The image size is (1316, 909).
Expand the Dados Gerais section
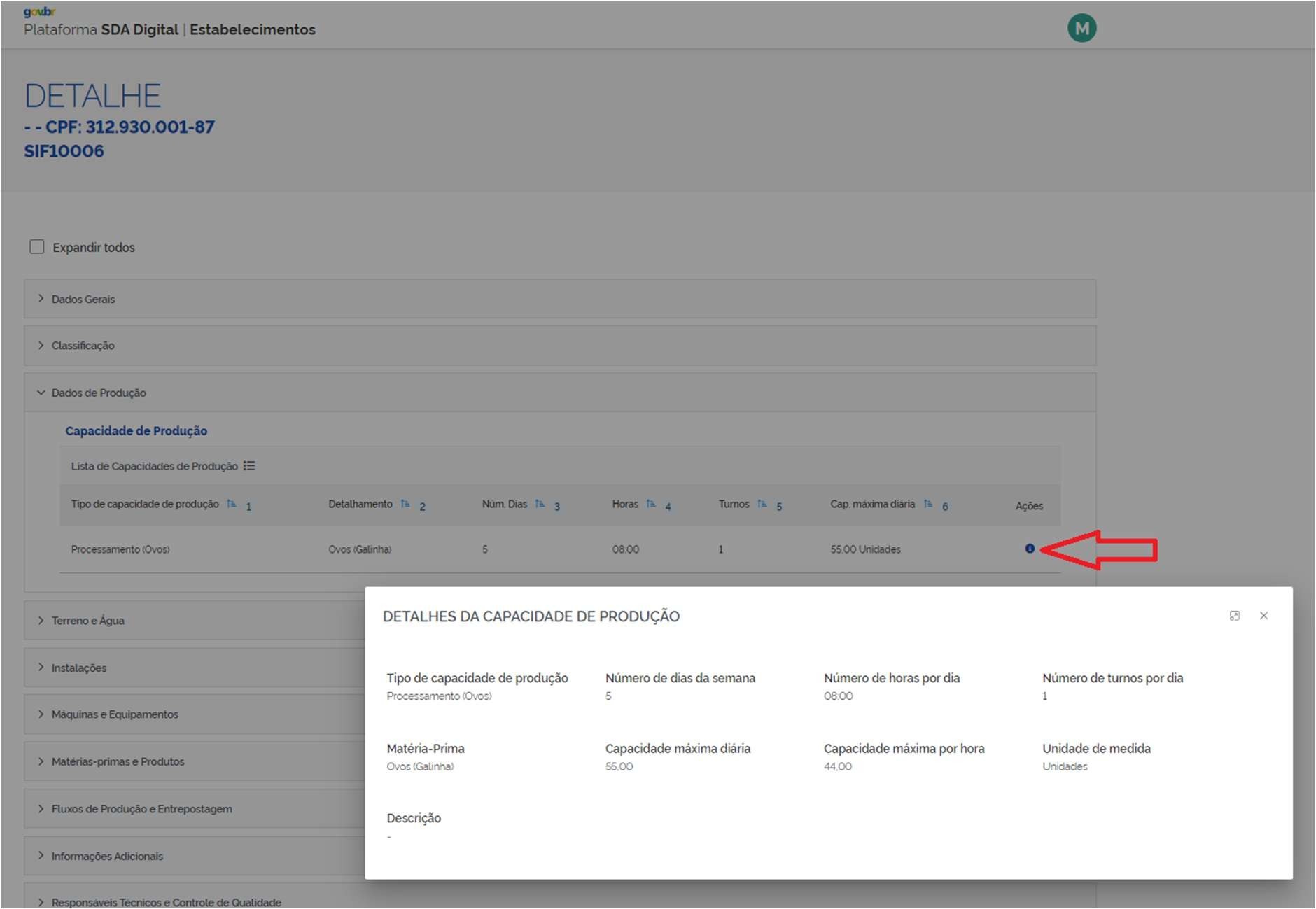(x=83, y=299)
